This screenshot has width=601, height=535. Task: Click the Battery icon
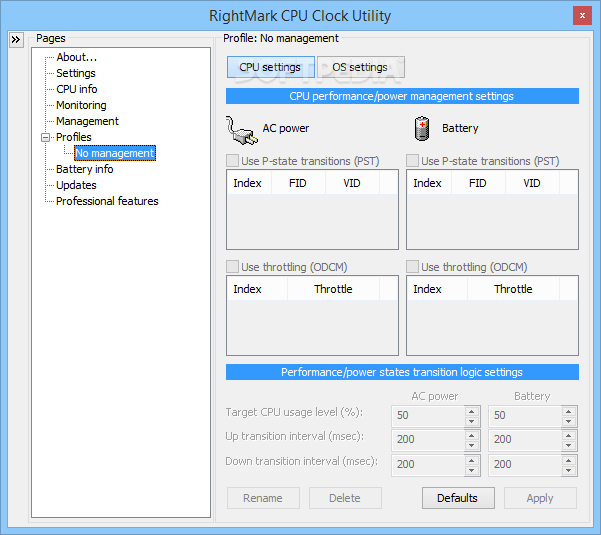(422, 128)
